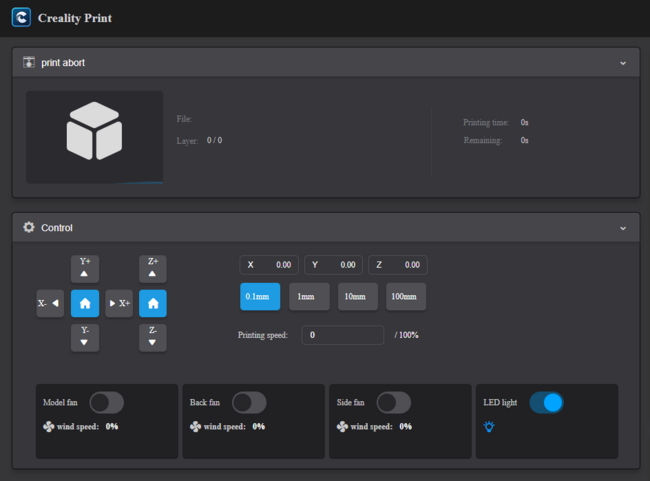This screenshot has height=481, width=650.
Task: Home the Z axis
Action: [x=153, y=303]
